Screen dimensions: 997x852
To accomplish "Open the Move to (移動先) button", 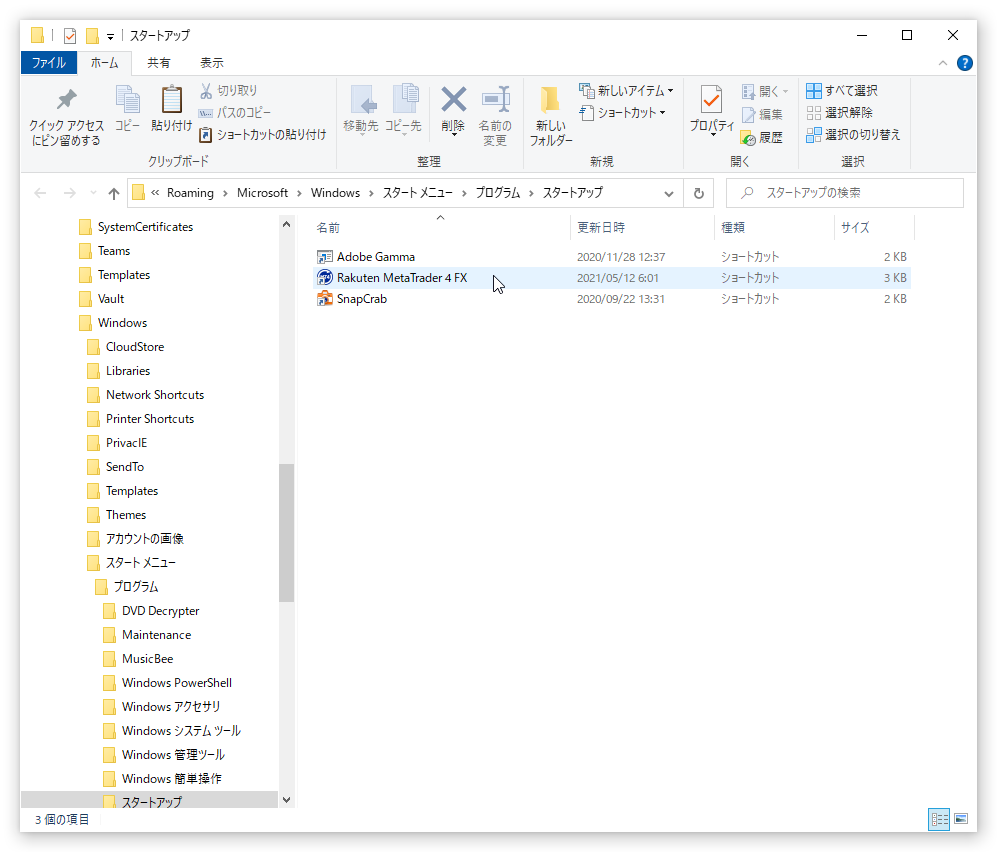I will 361,109.
